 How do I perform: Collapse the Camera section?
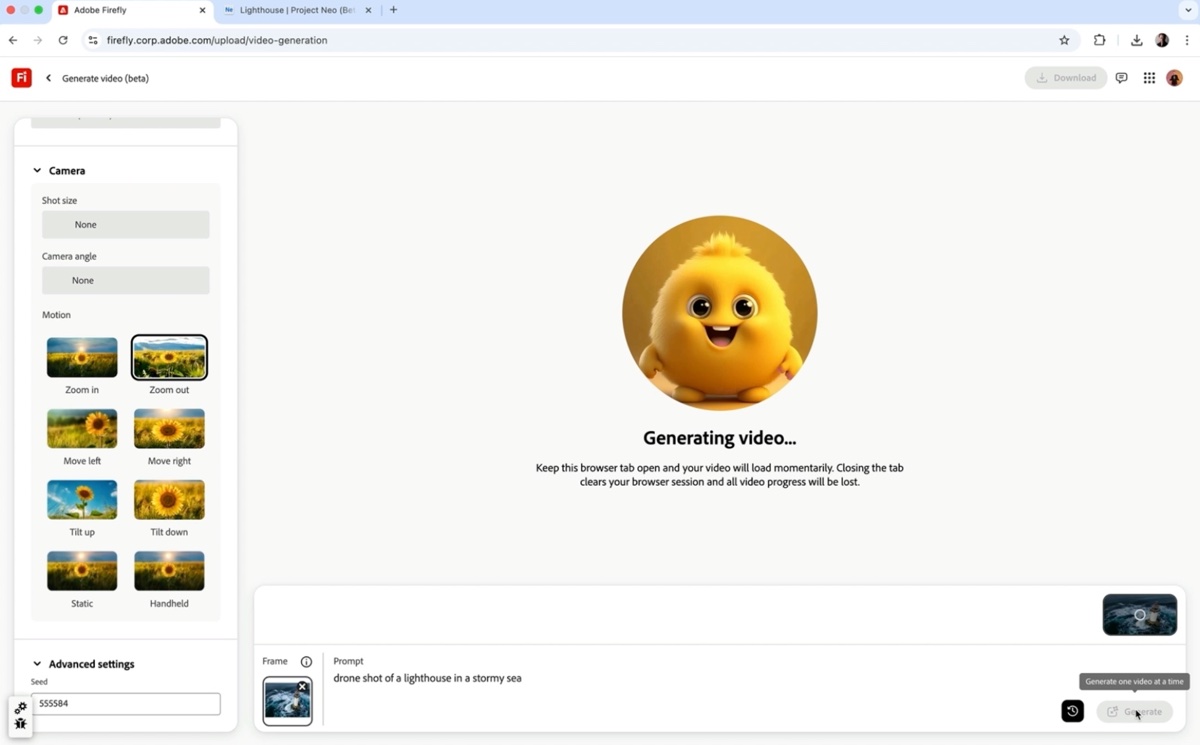38,171
